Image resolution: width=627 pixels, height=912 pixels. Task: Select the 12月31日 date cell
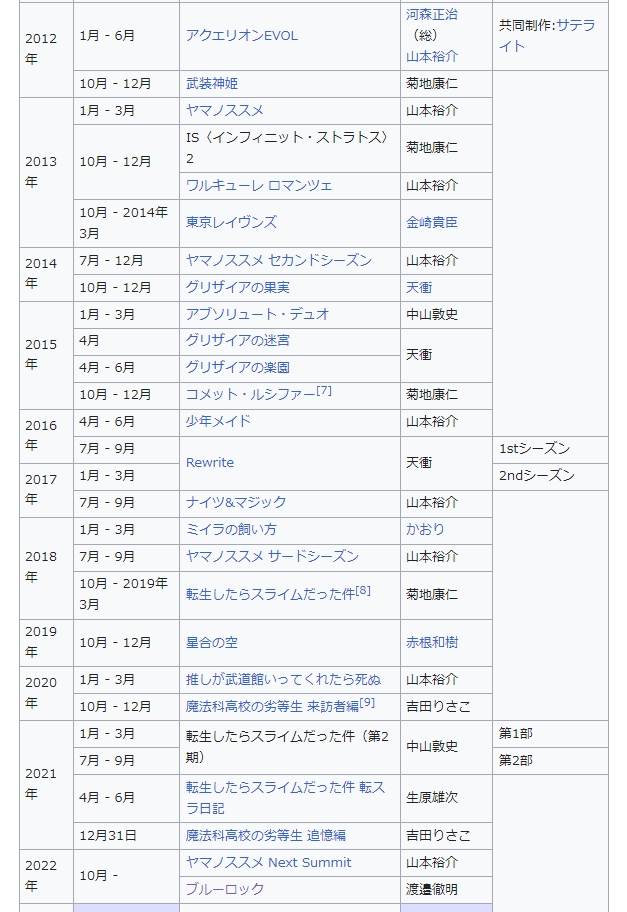coord(126,836)
